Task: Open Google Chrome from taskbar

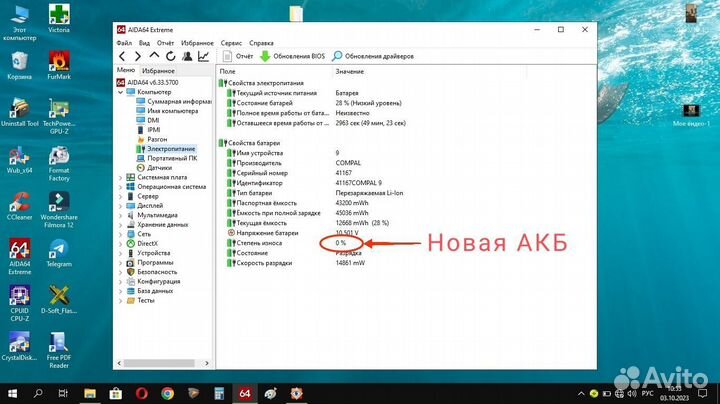Action: [168, 393]
